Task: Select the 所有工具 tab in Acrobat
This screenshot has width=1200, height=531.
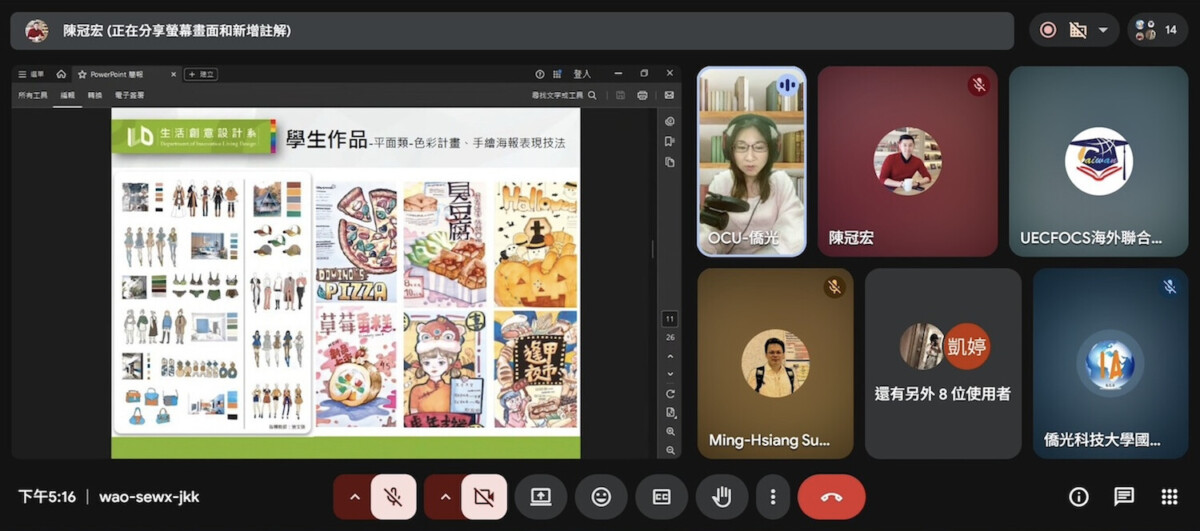Action: pyautogui.click(x=33, y=95)
